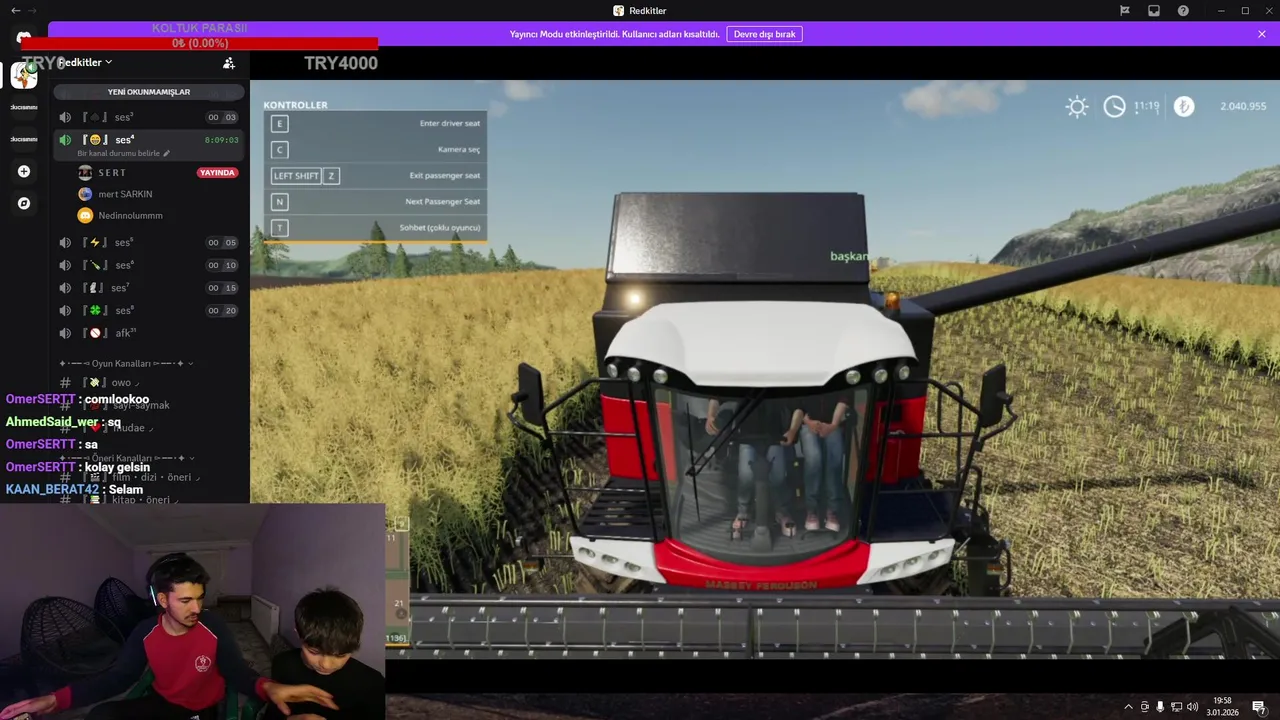Click the C key Kamera seç hint
This screenshot has width=1280, height=720.
coord(376,150)
